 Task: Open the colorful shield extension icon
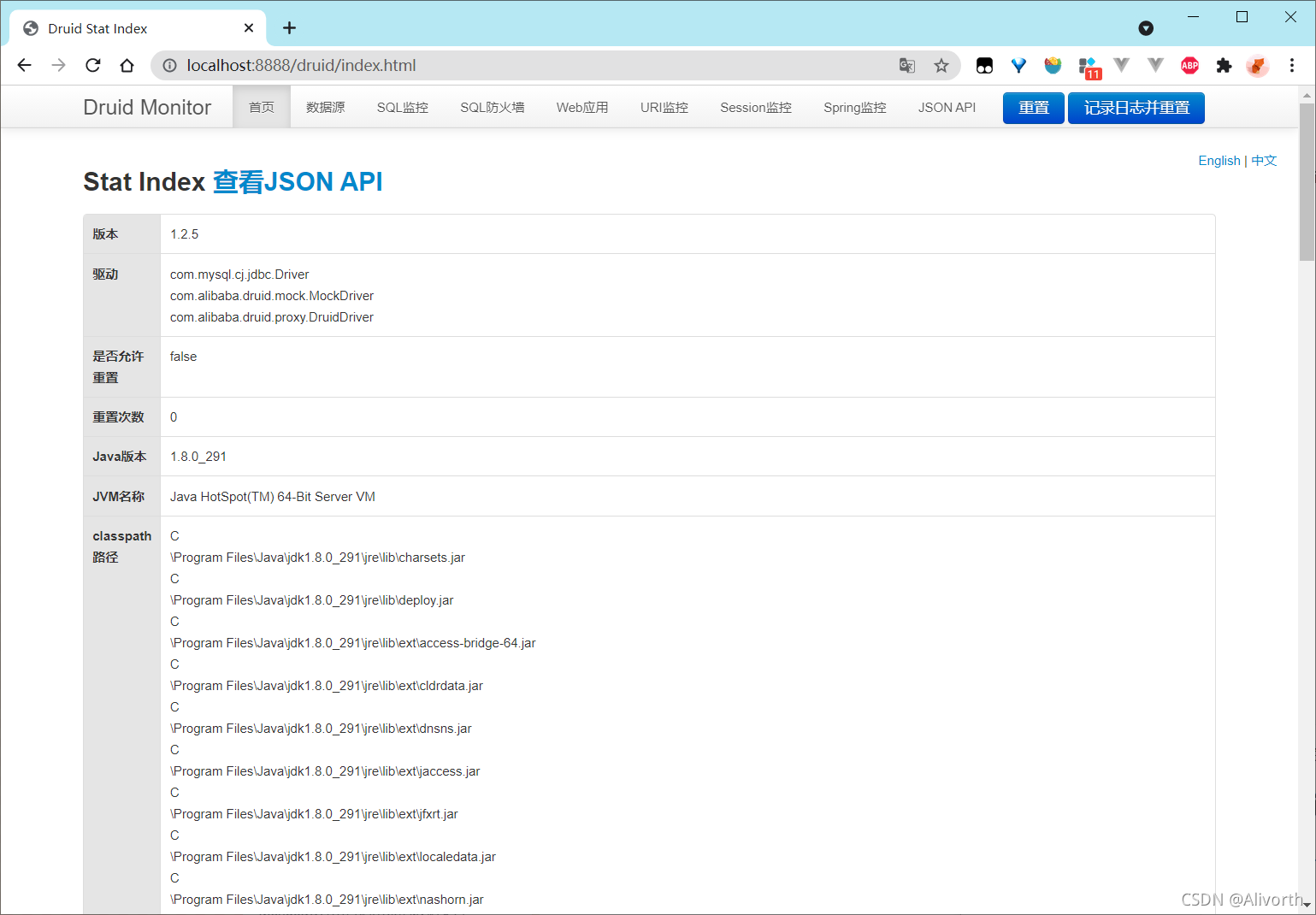pos(1053,65)
